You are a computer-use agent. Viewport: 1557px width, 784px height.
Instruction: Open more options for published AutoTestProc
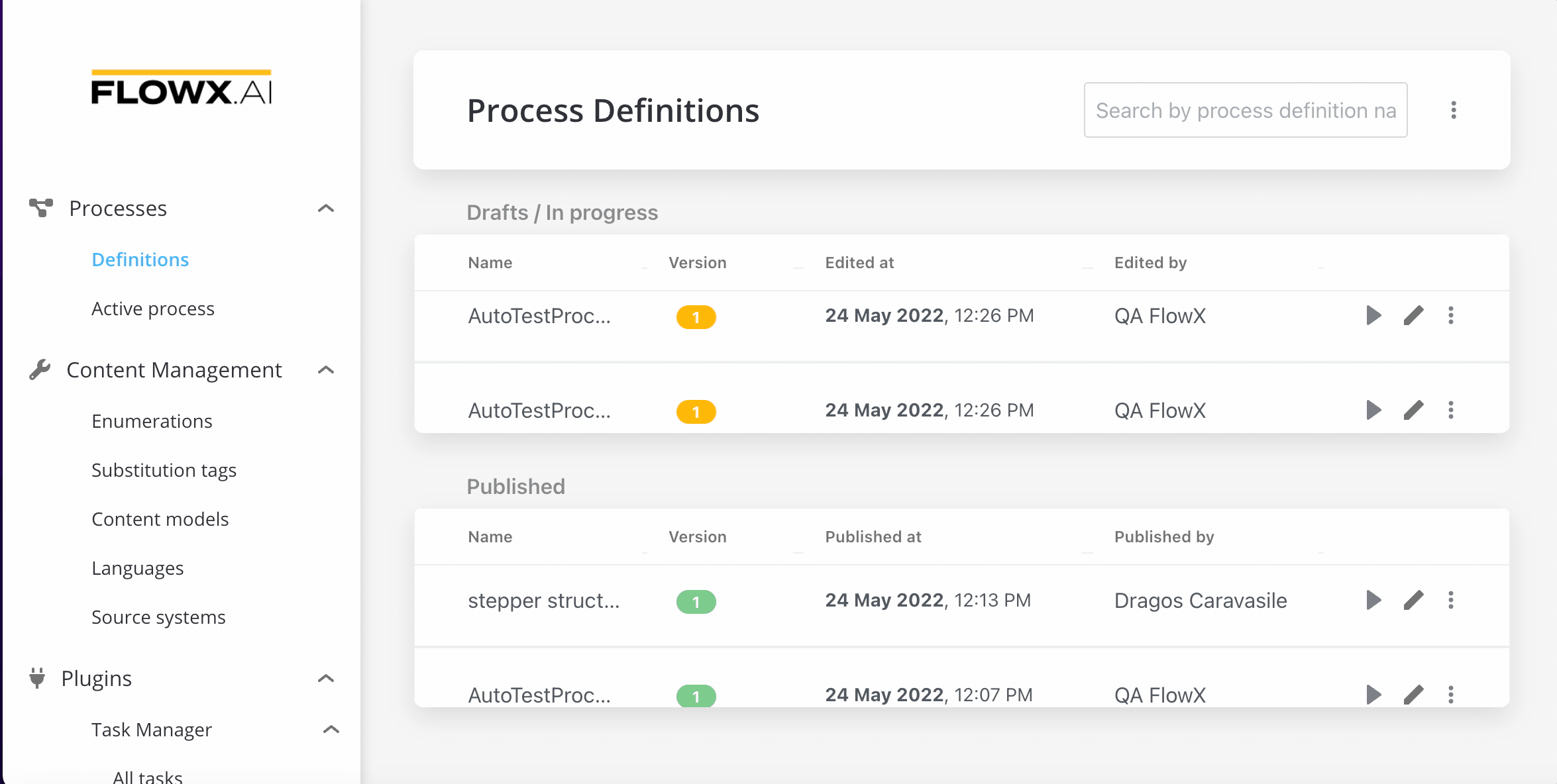coord(1451,695)
